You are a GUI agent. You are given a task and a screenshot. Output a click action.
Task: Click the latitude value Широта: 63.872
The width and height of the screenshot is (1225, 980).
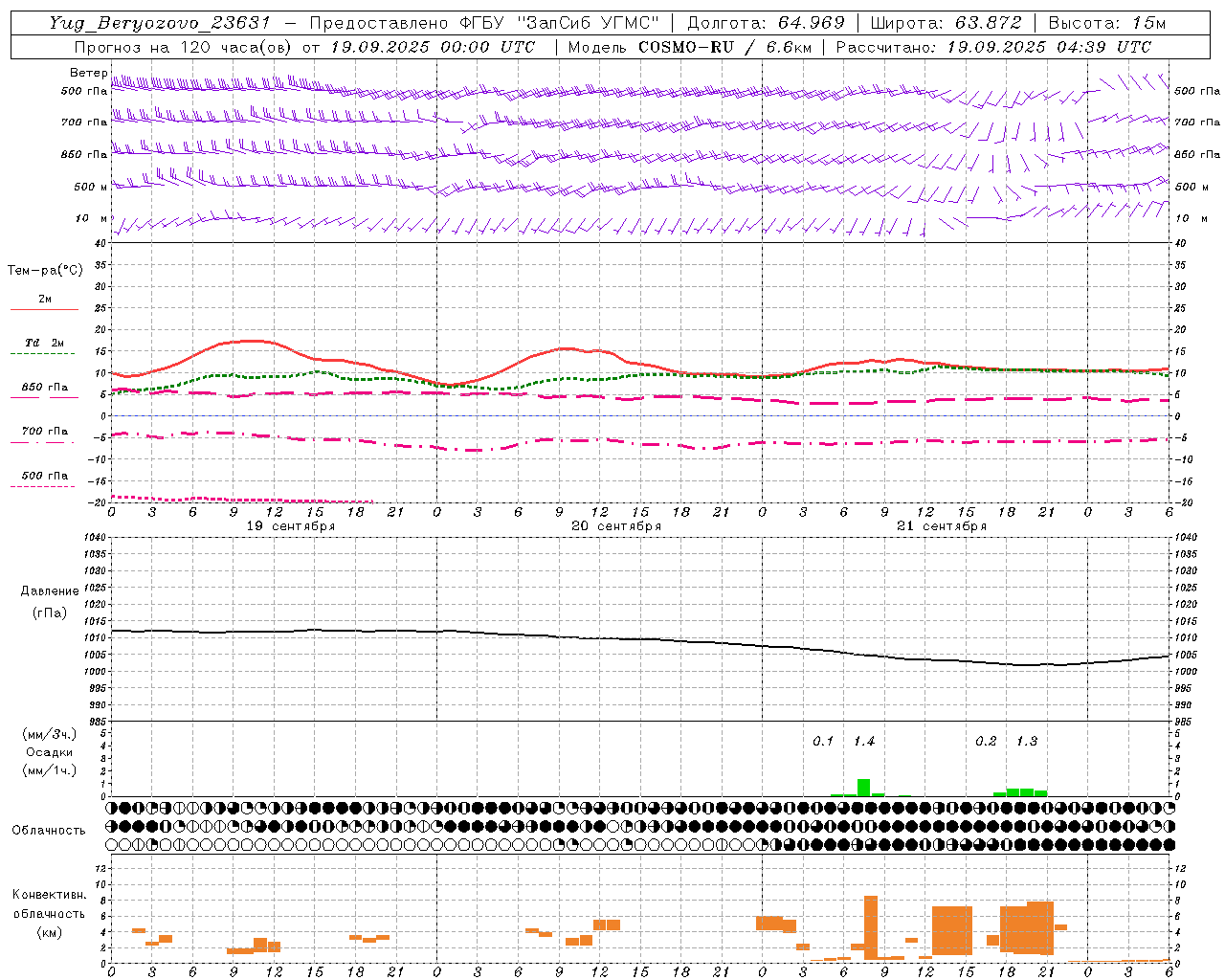tap(946, 23)
